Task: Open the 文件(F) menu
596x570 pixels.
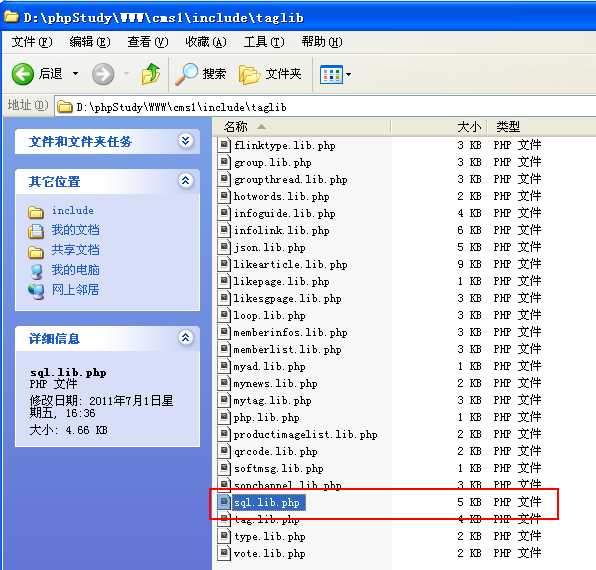Action: (x=32, y=42)
